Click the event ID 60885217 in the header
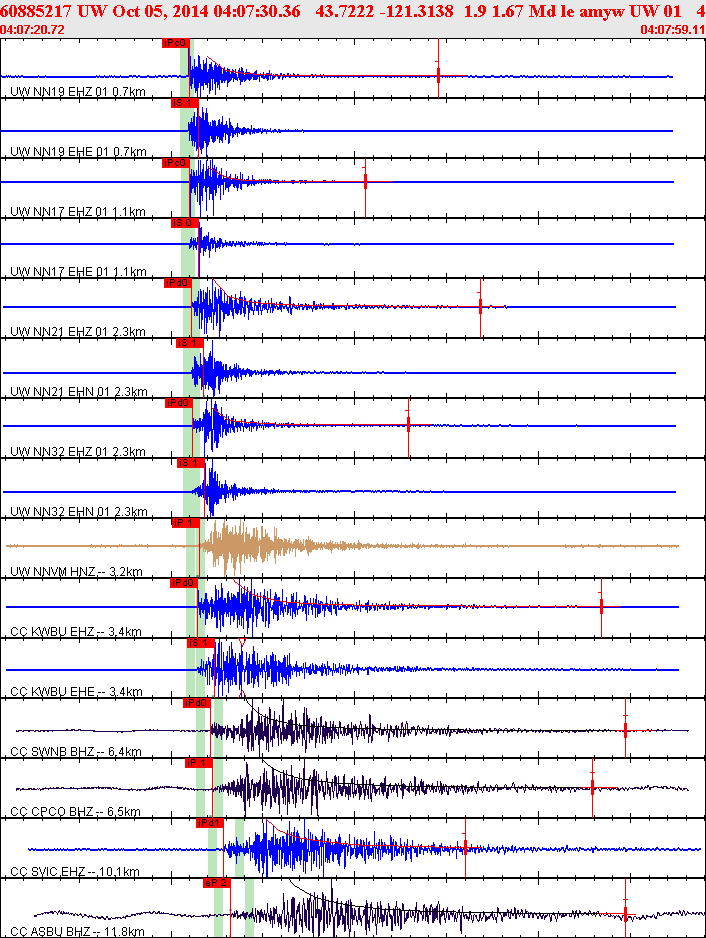Viewport: 706px width, 938px height. point(36,11)
